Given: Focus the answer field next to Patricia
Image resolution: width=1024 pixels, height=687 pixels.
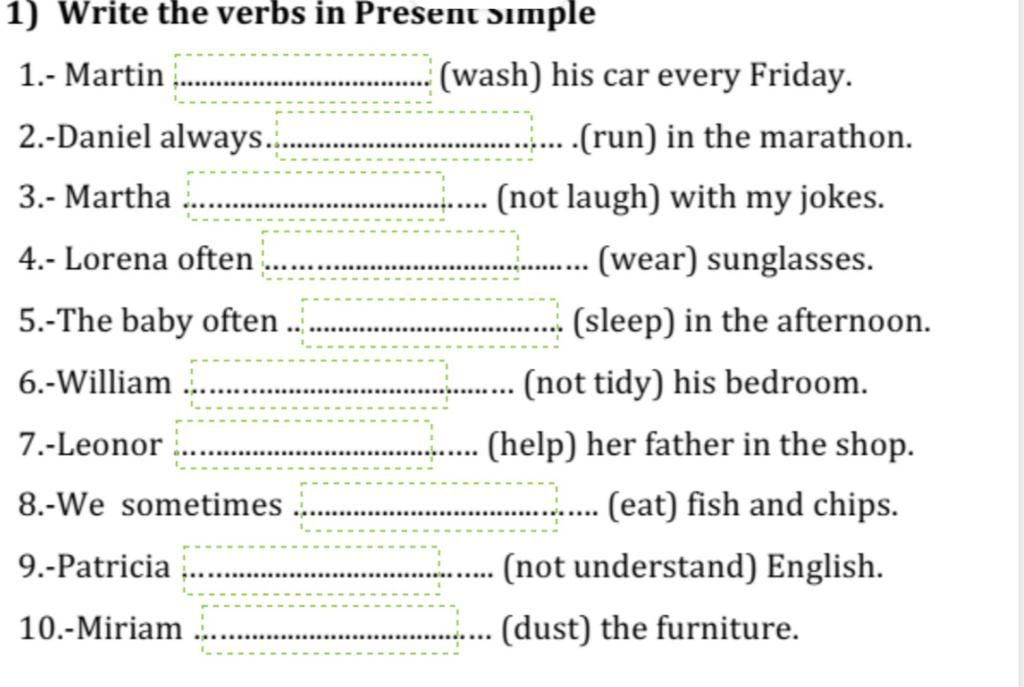Looking at the screenshot, I should (311, 568).
